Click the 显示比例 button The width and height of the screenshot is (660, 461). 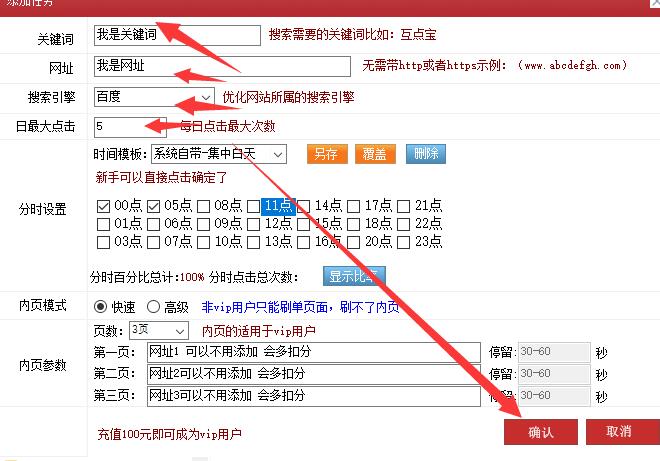point(353,276)
